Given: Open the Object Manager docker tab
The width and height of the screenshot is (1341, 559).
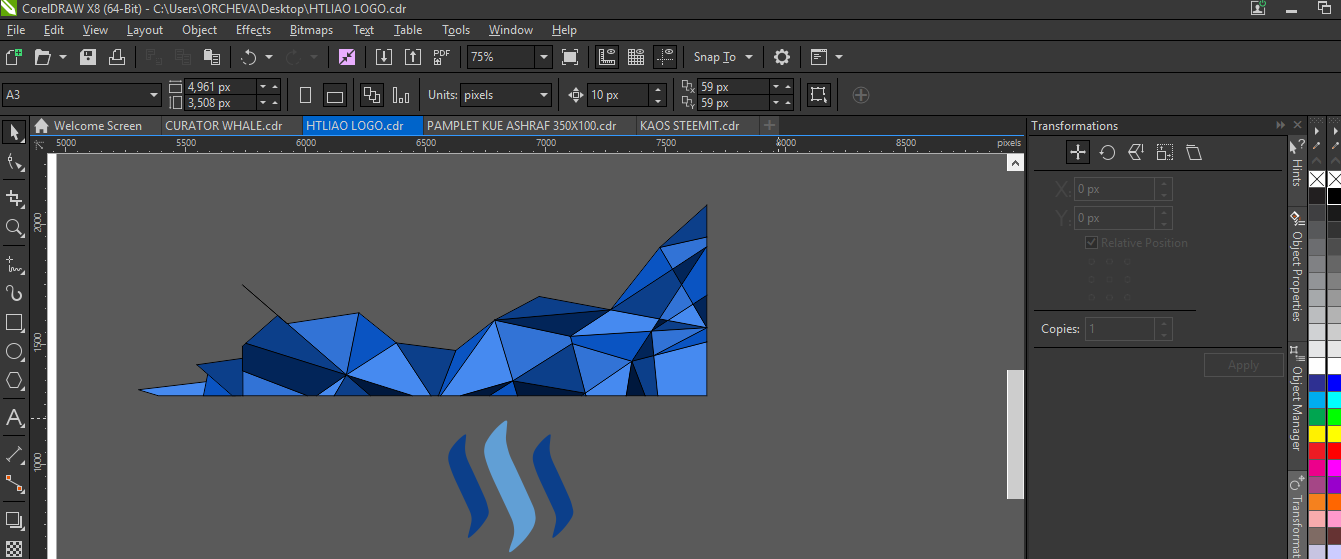Looking at the screenshot, I should point(1296,398).
